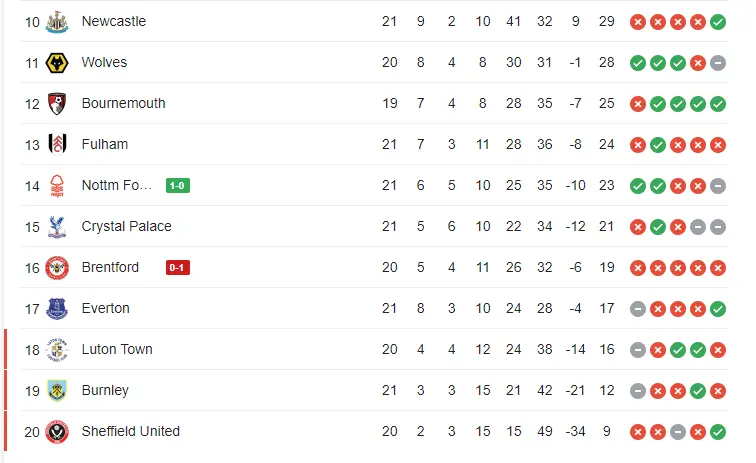
Task: Click Everton's most recent win form icon
Action: coord(718,308)
